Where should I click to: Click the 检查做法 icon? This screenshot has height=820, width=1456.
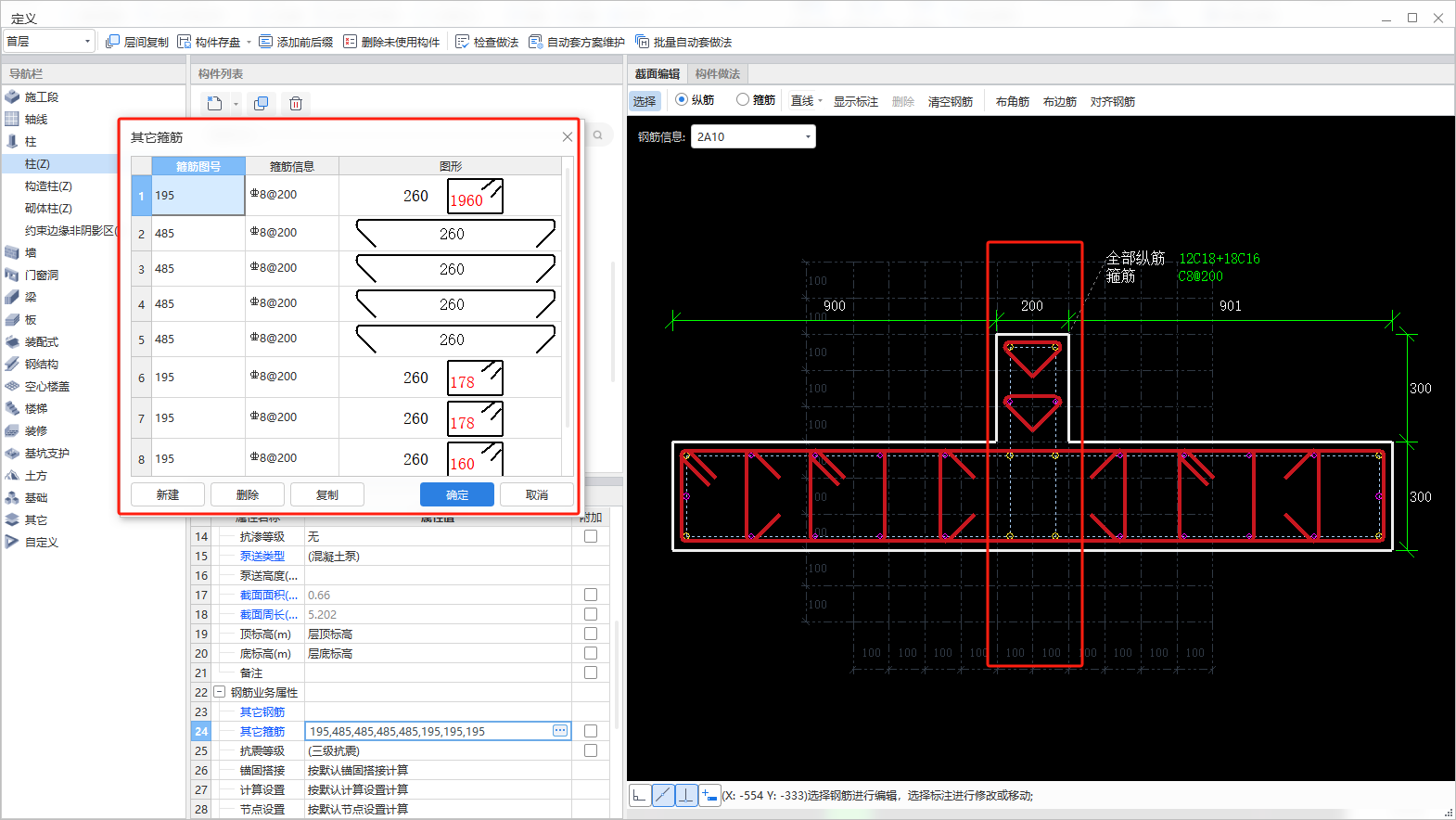pyautogui.click(x=463, y=42)
